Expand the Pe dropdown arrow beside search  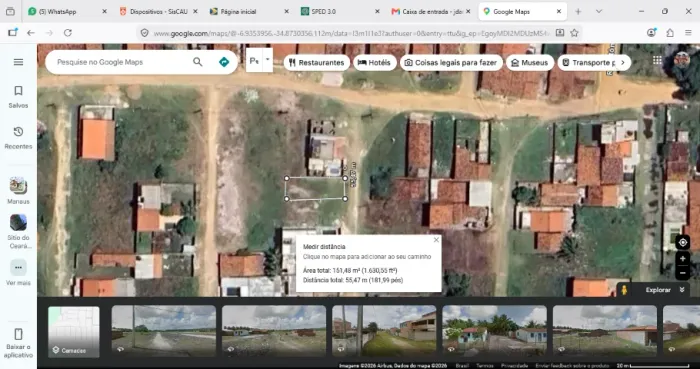[268, 60]
